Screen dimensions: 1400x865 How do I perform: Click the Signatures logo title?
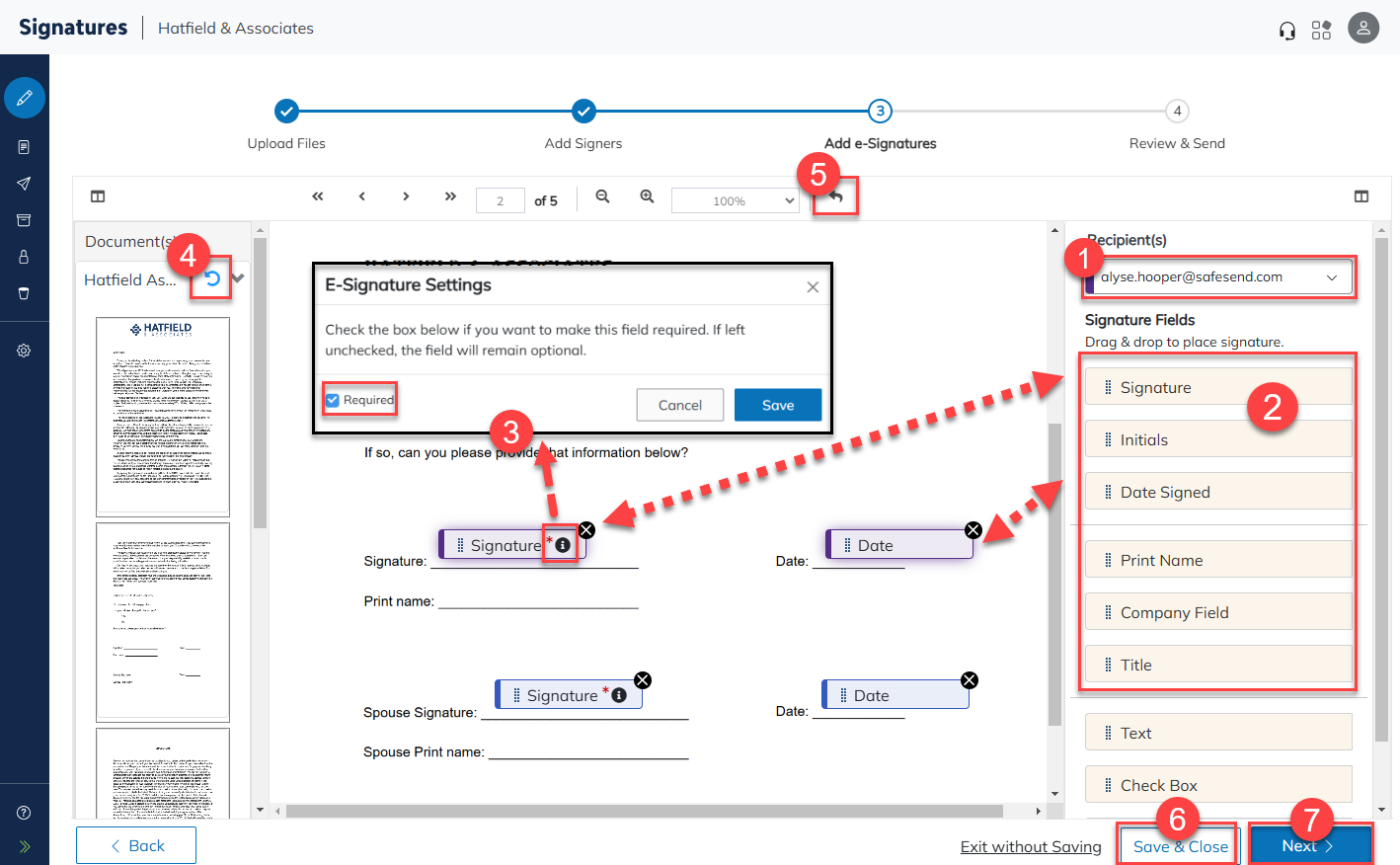[73, 28]
